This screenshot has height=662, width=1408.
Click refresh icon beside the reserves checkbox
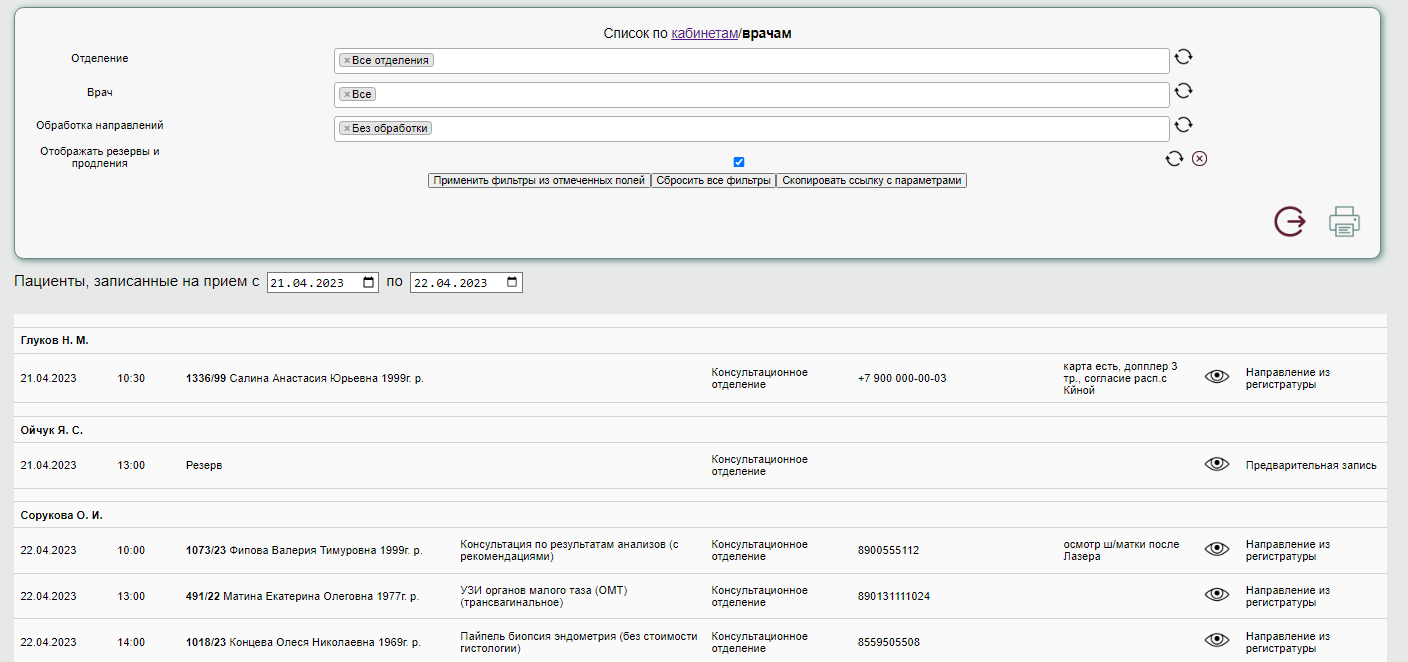click(1174, 158)
